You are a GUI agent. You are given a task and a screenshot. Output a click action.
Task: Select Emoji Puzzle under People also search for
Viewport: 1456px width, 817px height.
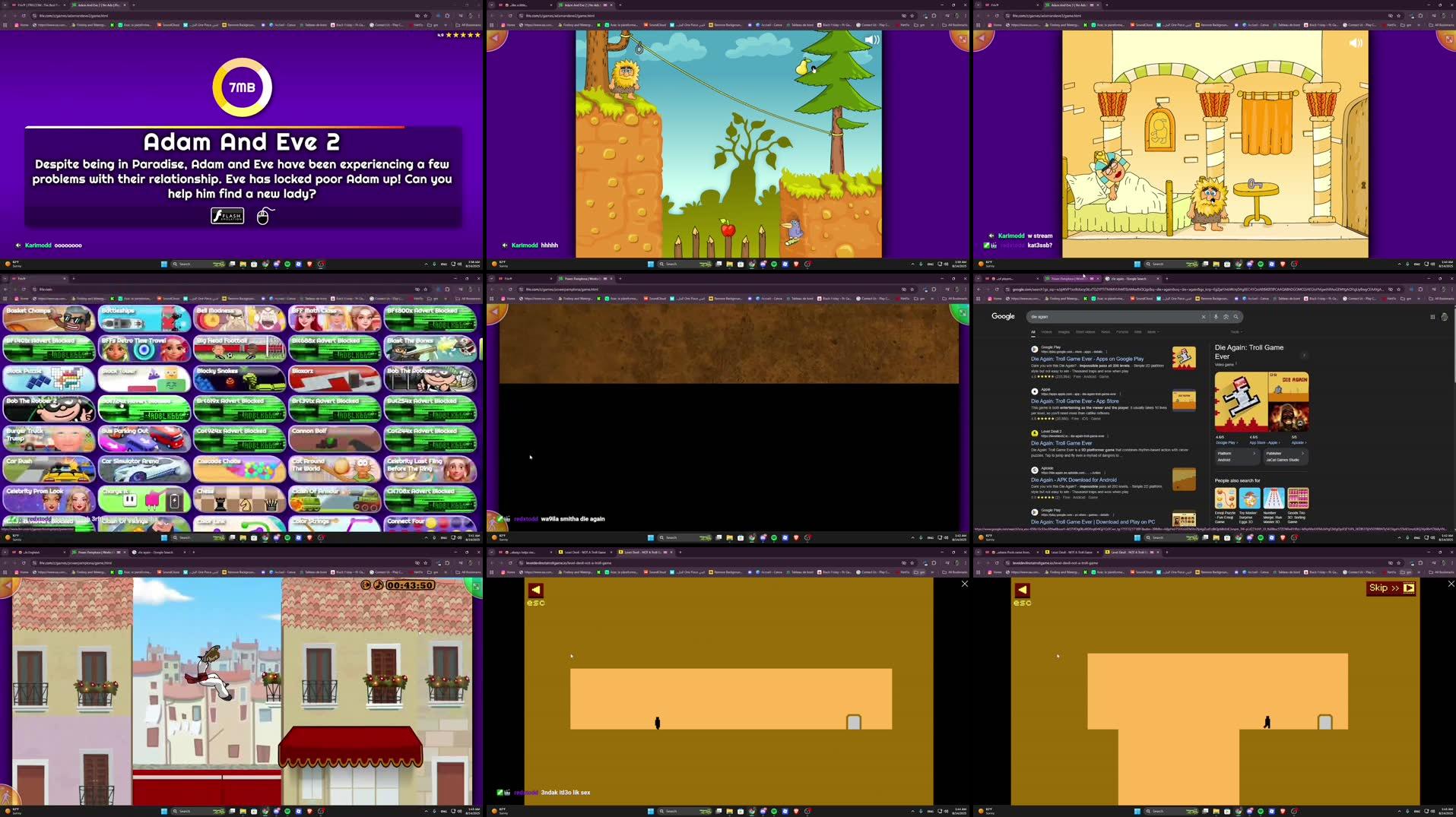[x=1225, y=505]
